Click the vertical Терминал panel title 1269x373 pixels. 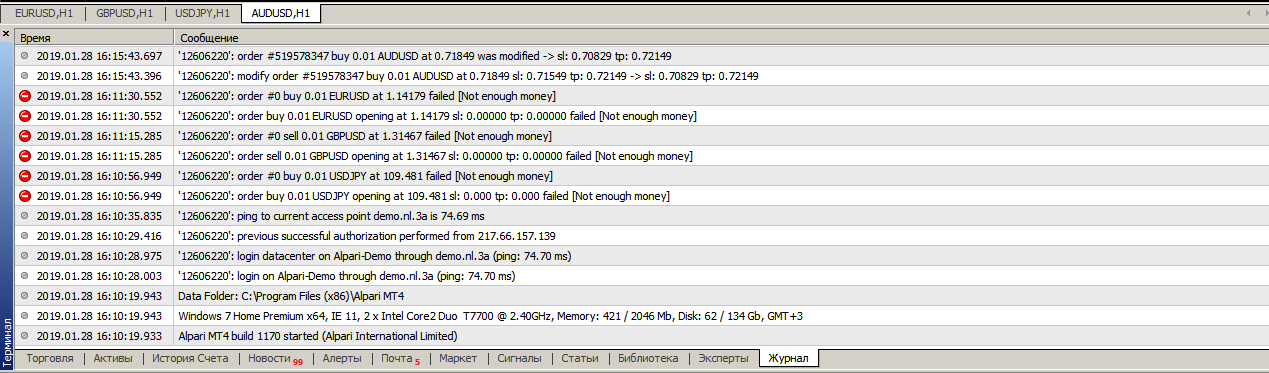[x=6, y=343]
